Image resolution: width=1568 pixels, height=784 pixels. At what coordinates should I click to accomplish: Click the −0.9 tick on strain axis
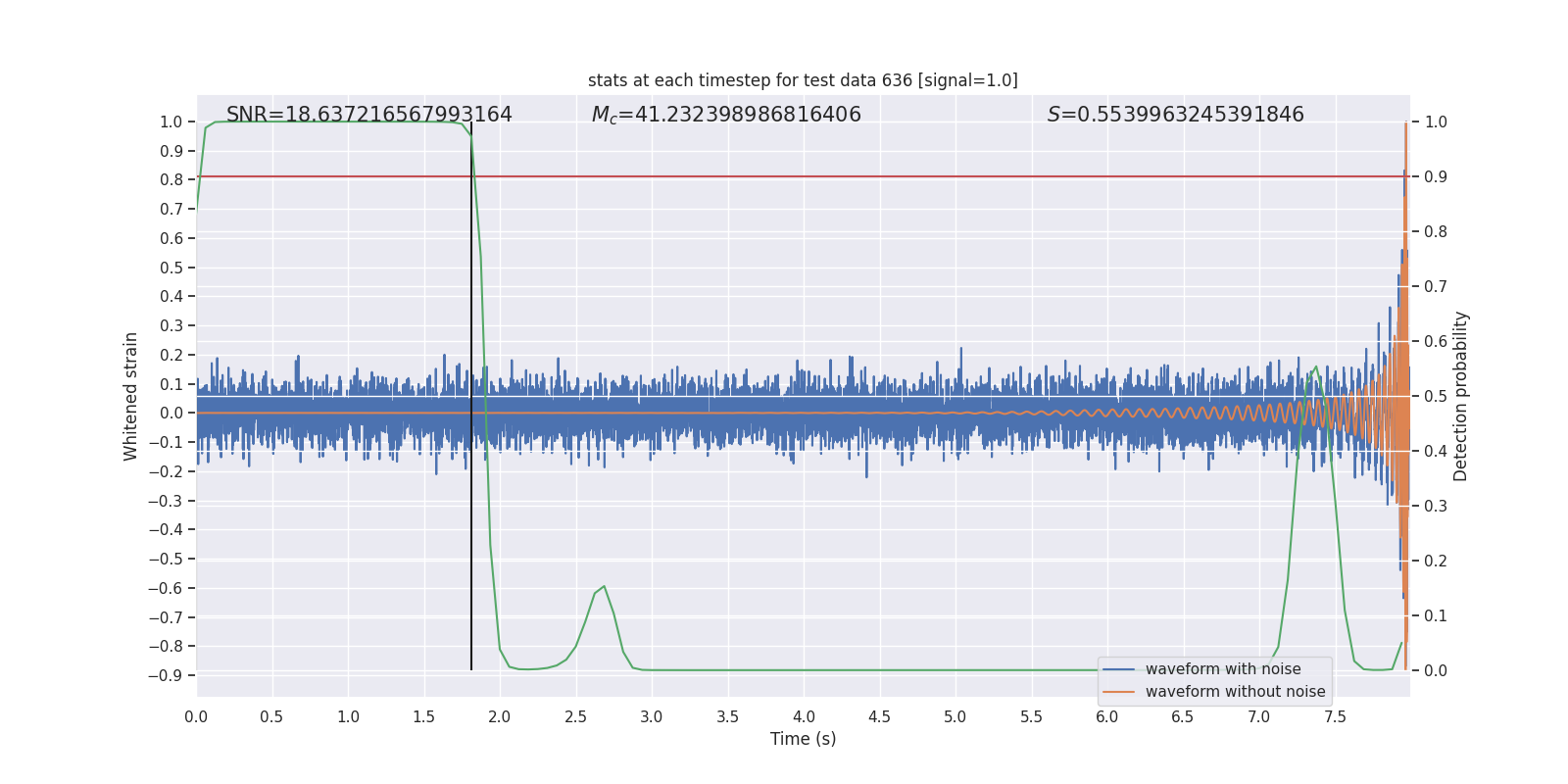pyautogui.click(x=166, y=675)
